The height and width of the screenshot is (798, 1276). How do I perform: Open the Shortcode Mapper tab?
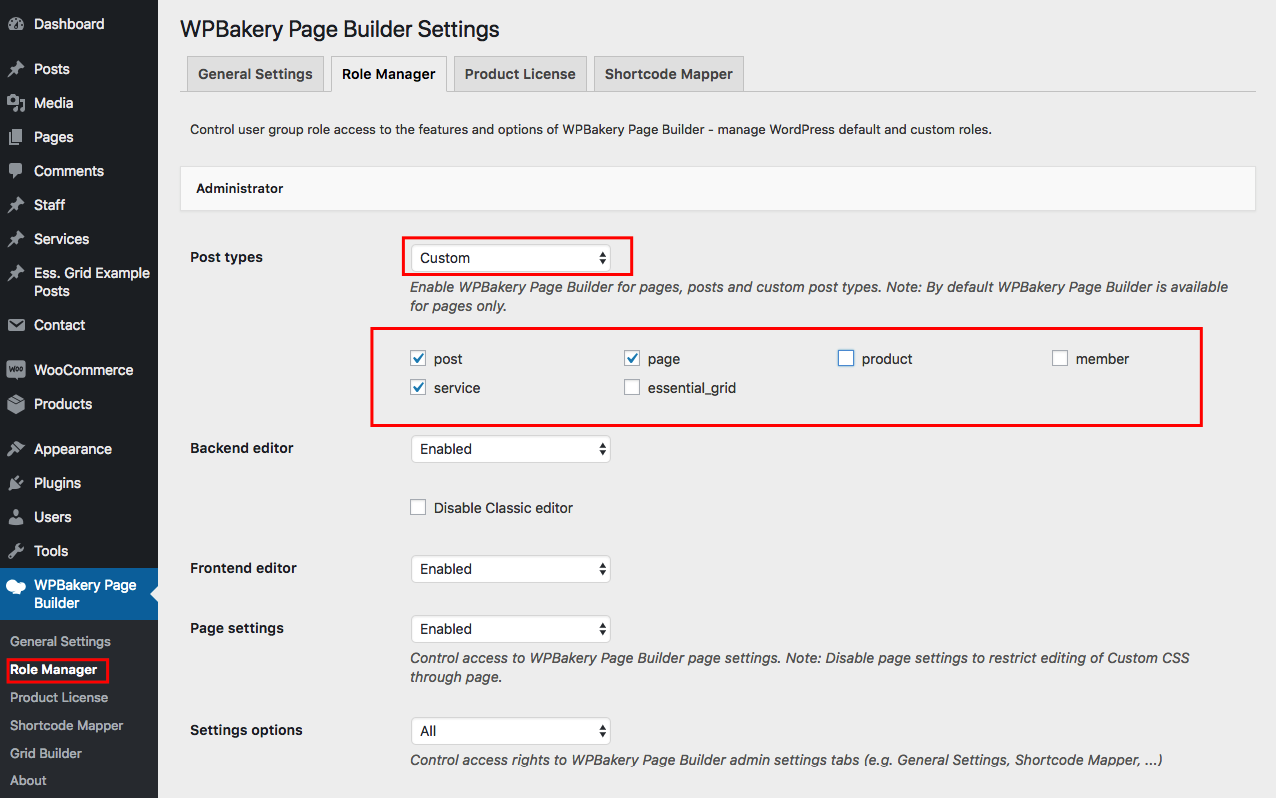pyautogui.click(x=669, y=74)
